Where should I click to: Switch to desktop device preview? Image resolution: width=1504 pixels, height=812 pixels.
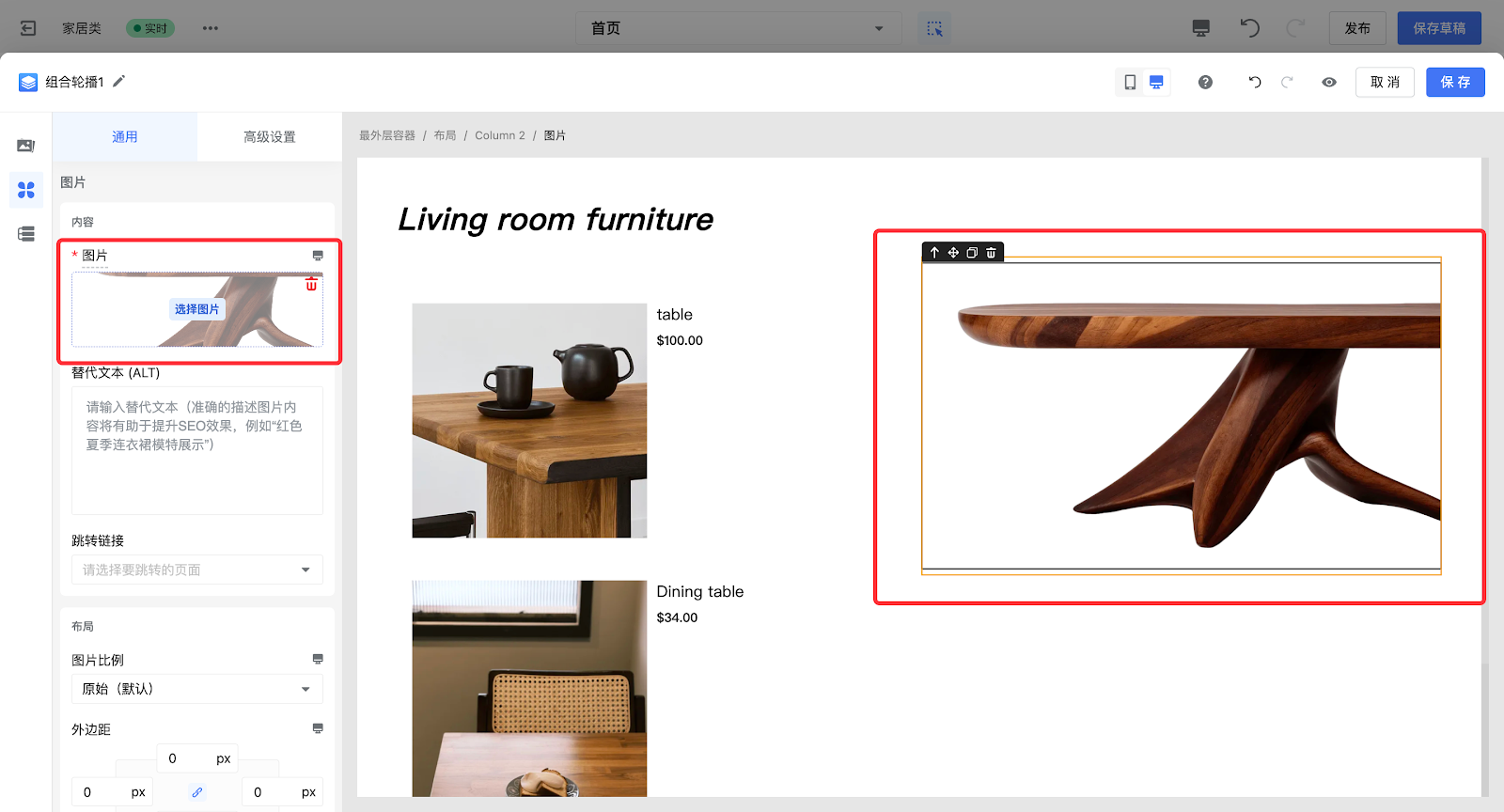coord(1156,83)
